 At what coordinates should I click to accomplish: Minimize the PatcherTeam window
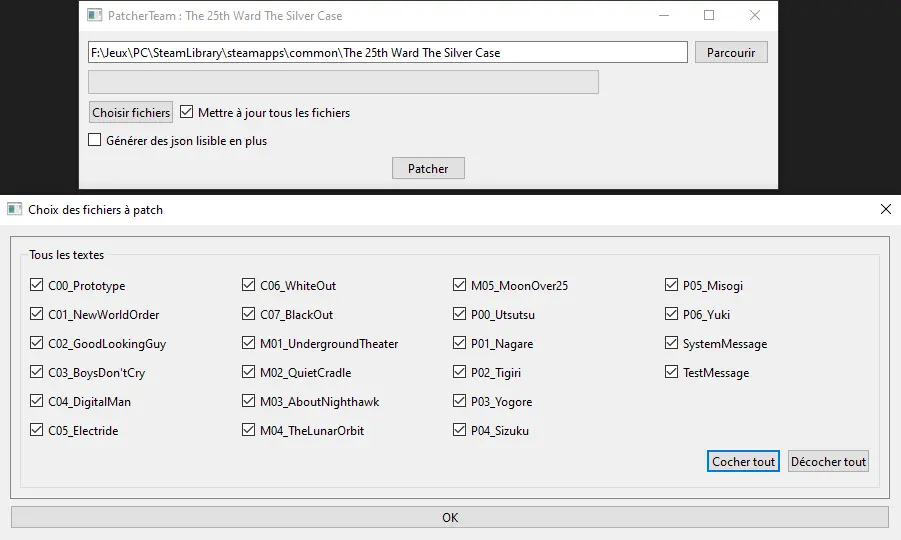click(x=664, y=16)
